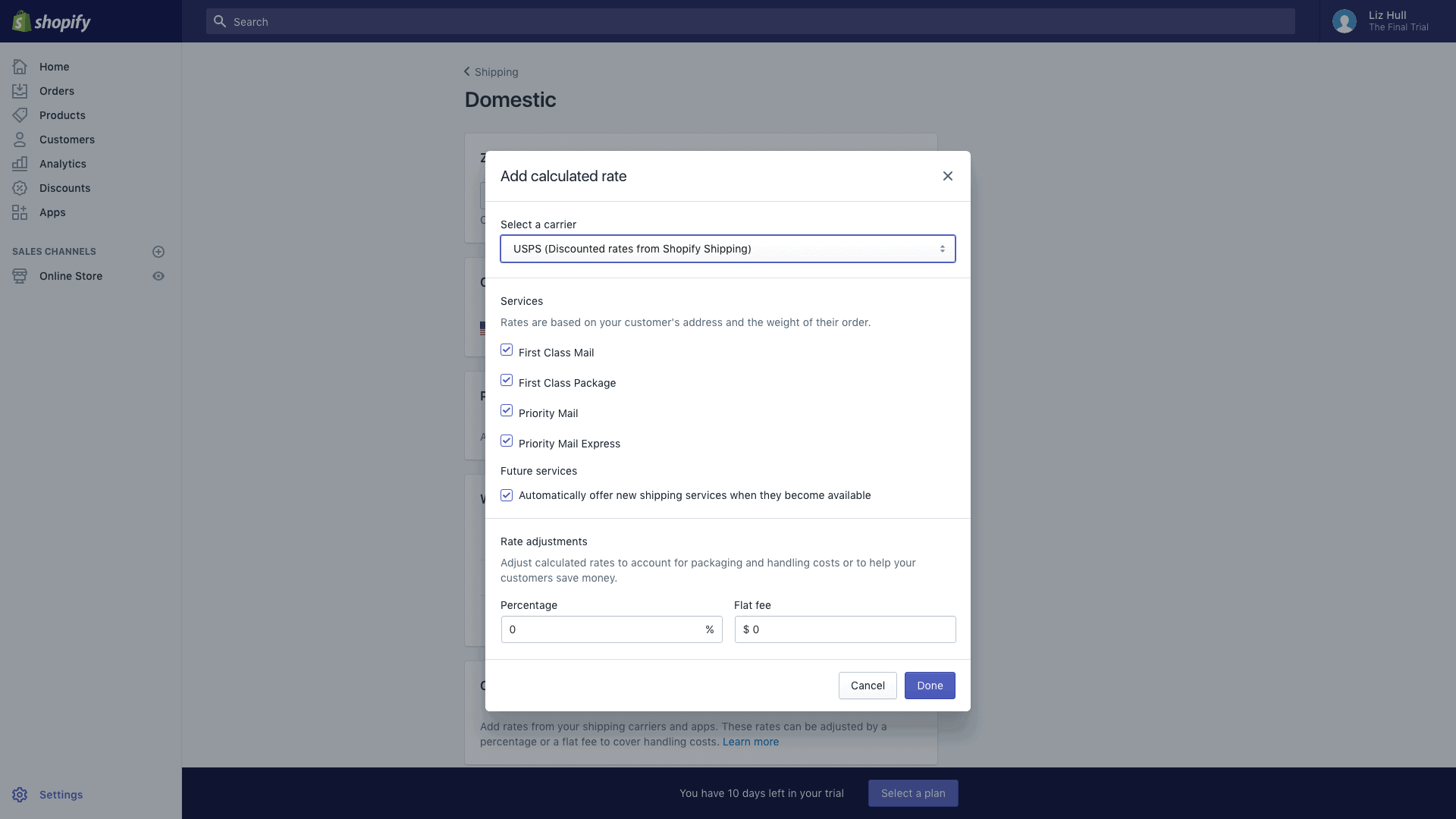Toggle automatically offer new shipping services
This screenshot has height=819, width=1456.
coord(507,495)
